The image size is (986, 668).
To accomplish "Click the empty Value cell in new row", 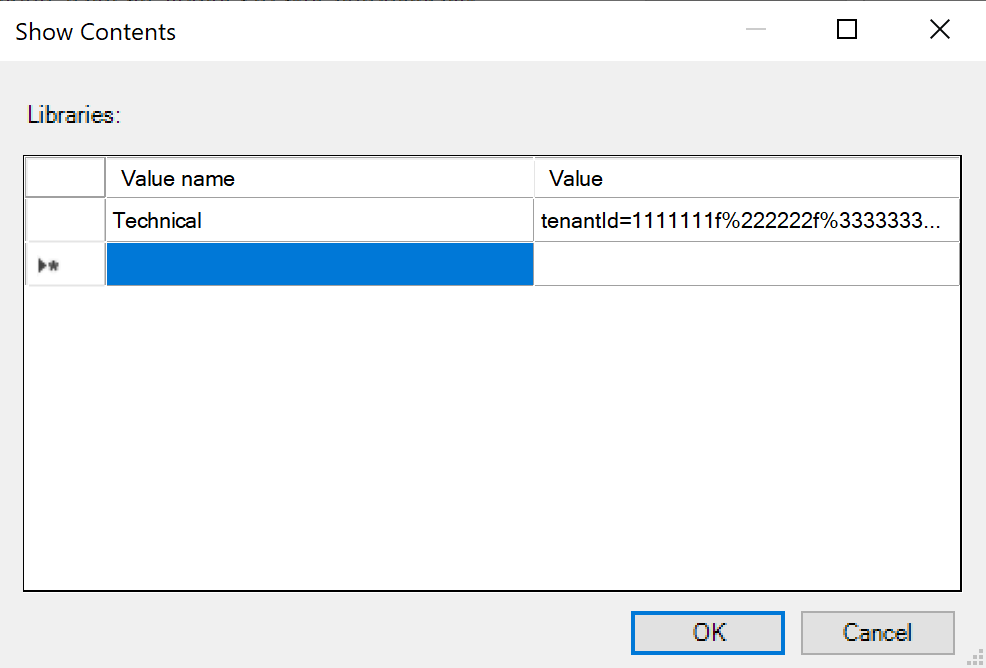I will pyautogui.click(x=747, y=264).
